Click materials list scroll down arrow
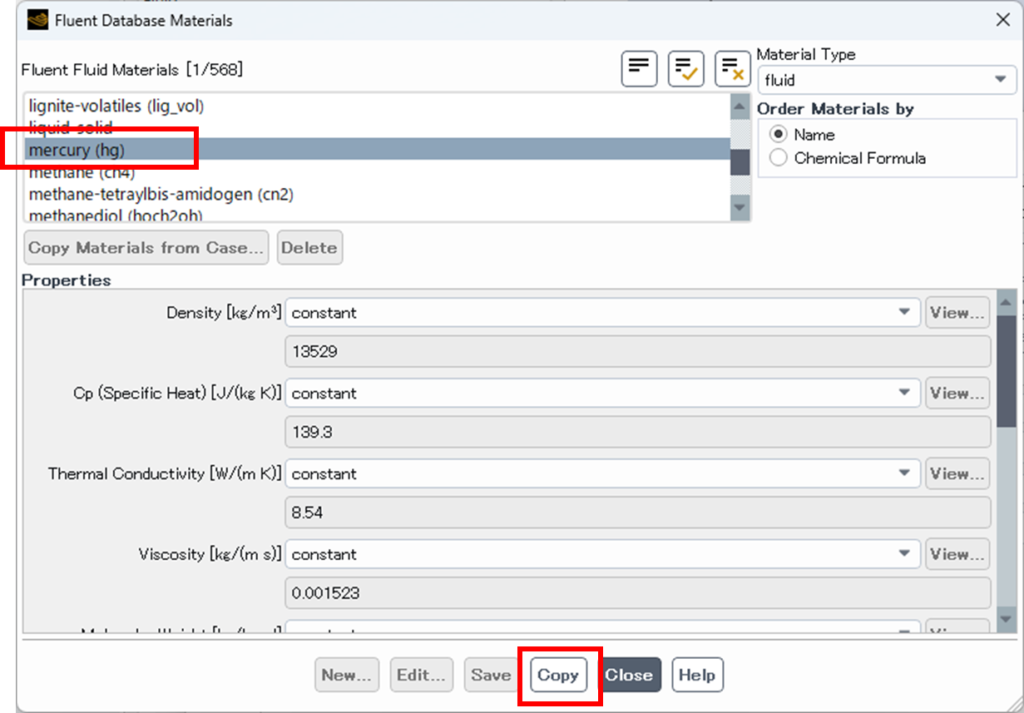Screen dimensions: 1024x713 [x=740, y=208]
